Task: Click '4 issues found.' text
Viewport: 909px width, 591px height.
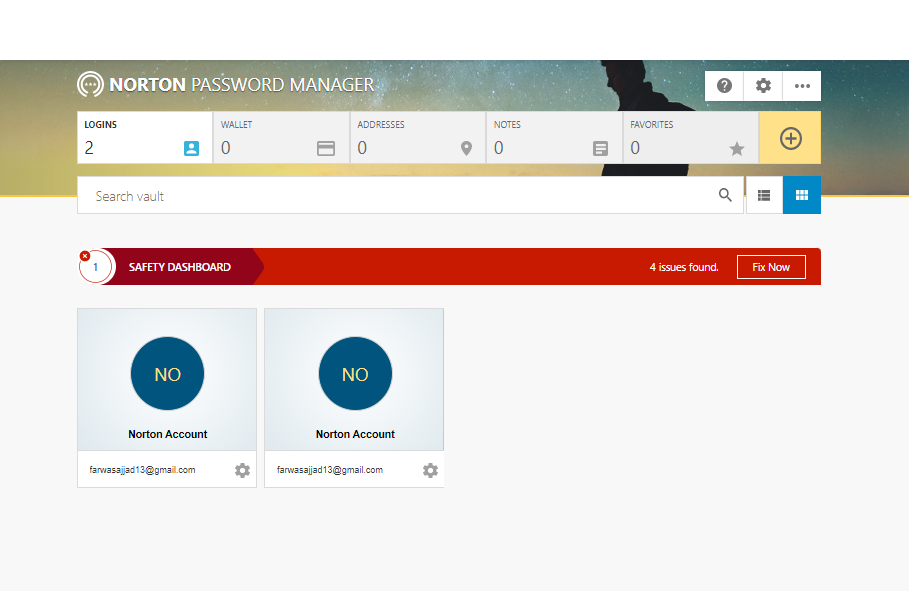Action: point(684,267)
